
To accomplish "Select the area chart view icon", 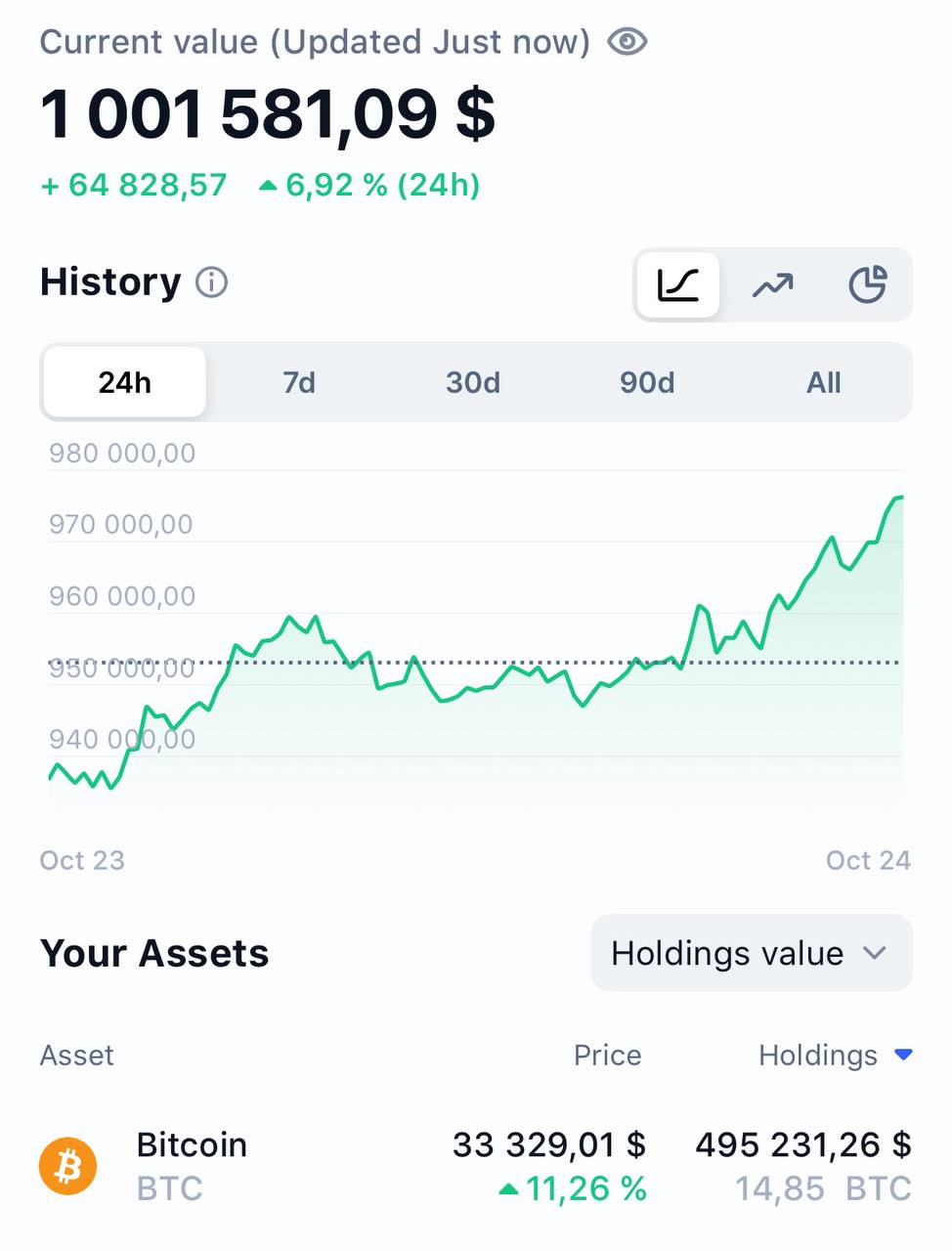I will [678, 284].
